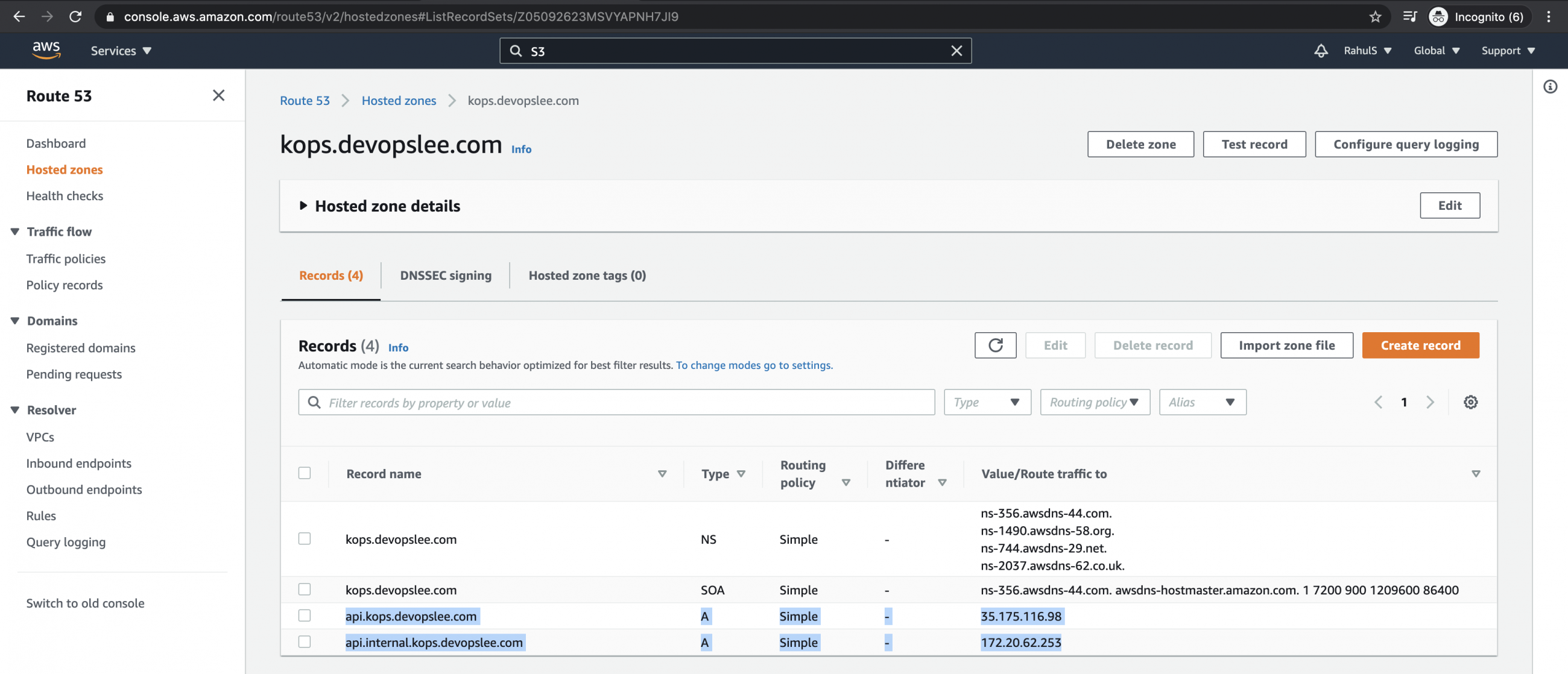Open Hosted zone tags tab
Image resolution: width=1568 pixels, height=674 pixels.
pos(587,276)
